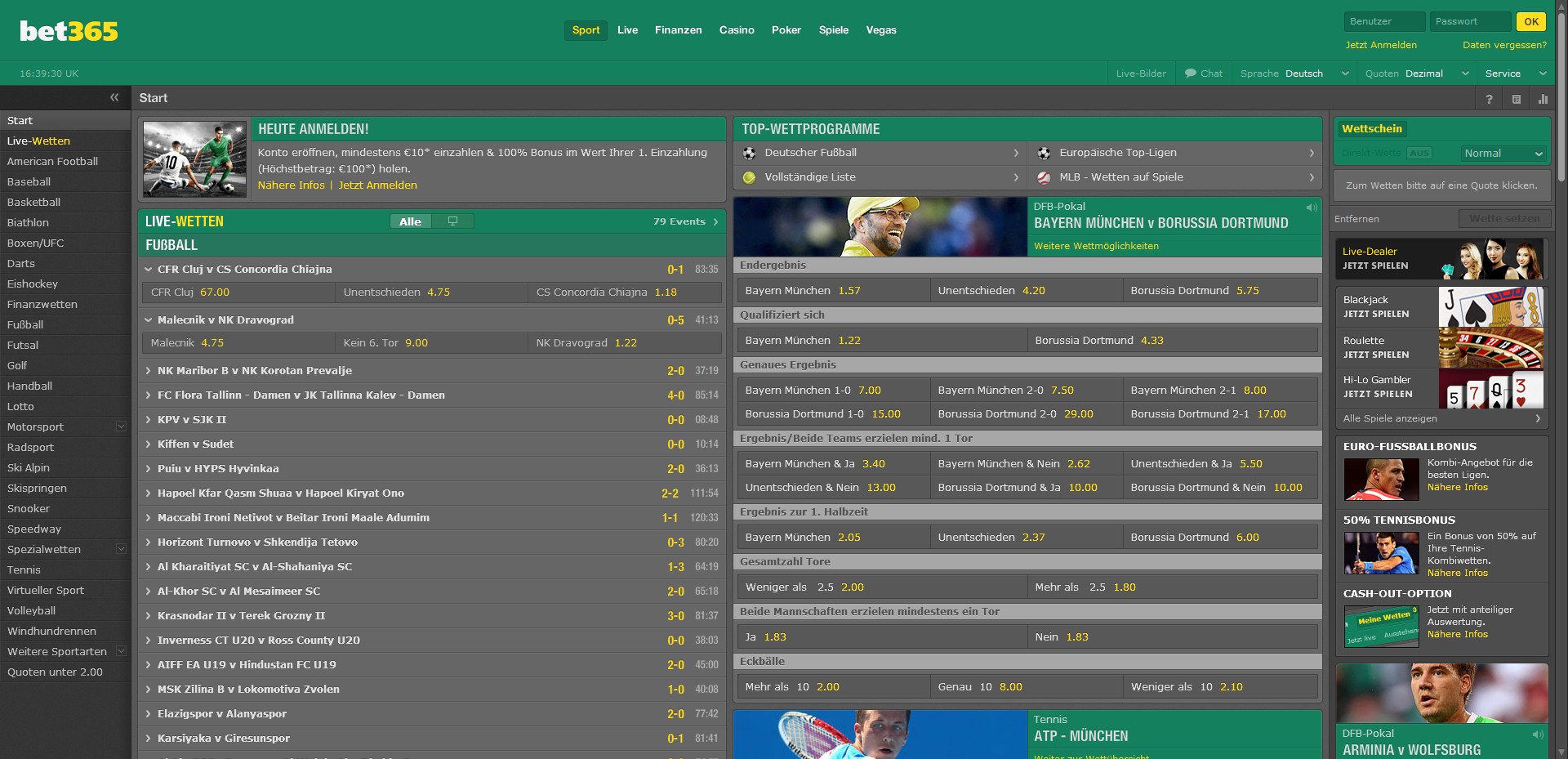Image resolution: width=1568 pixels, height=759 pixels.
Task: Open the Vegas tab
Action: coord(881,30)
